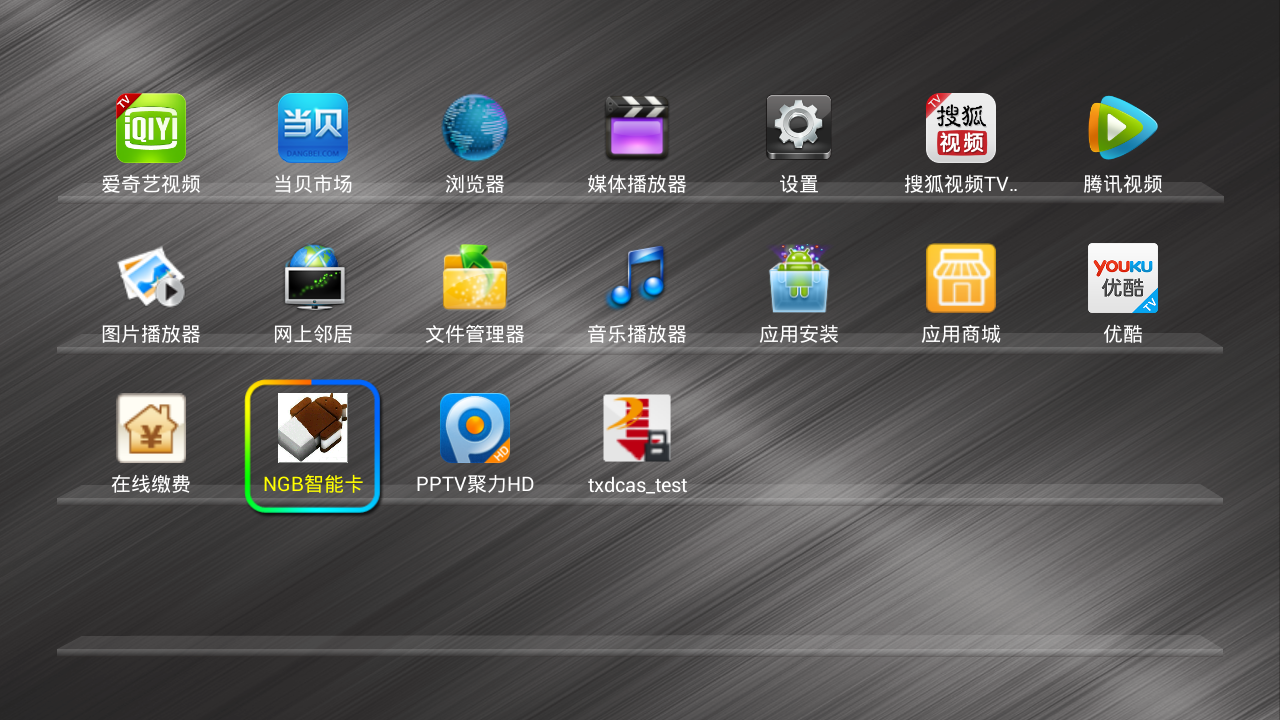Click the 爱奇艺视频 label

click(151, 184)
